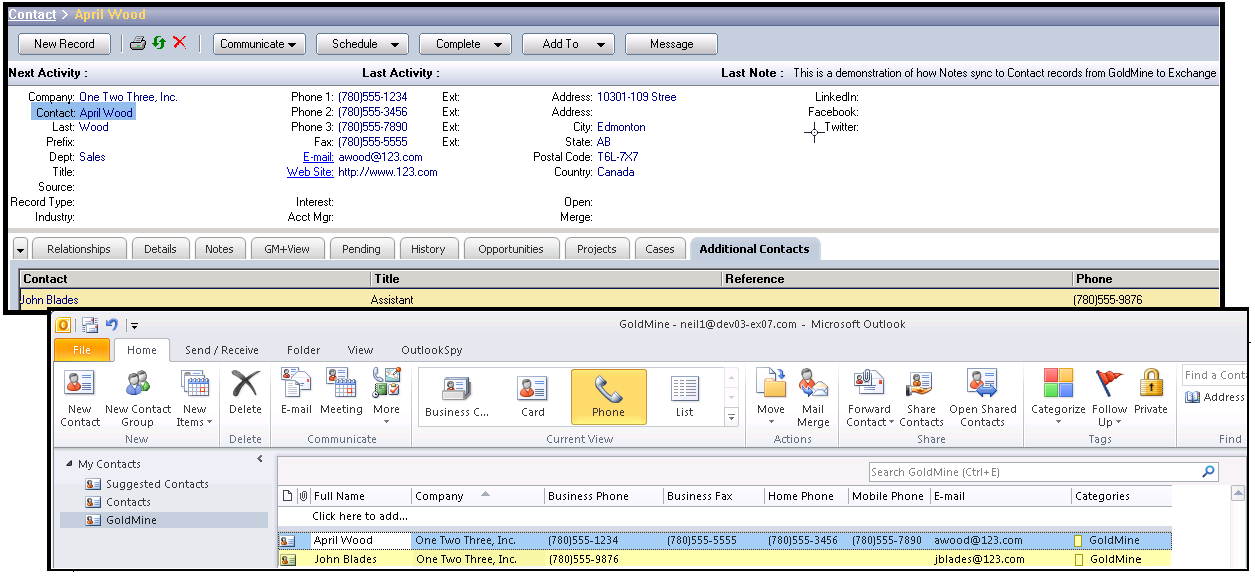Open the Add To dropdown button
The image size is (1255, 578).
click(569, 44)
